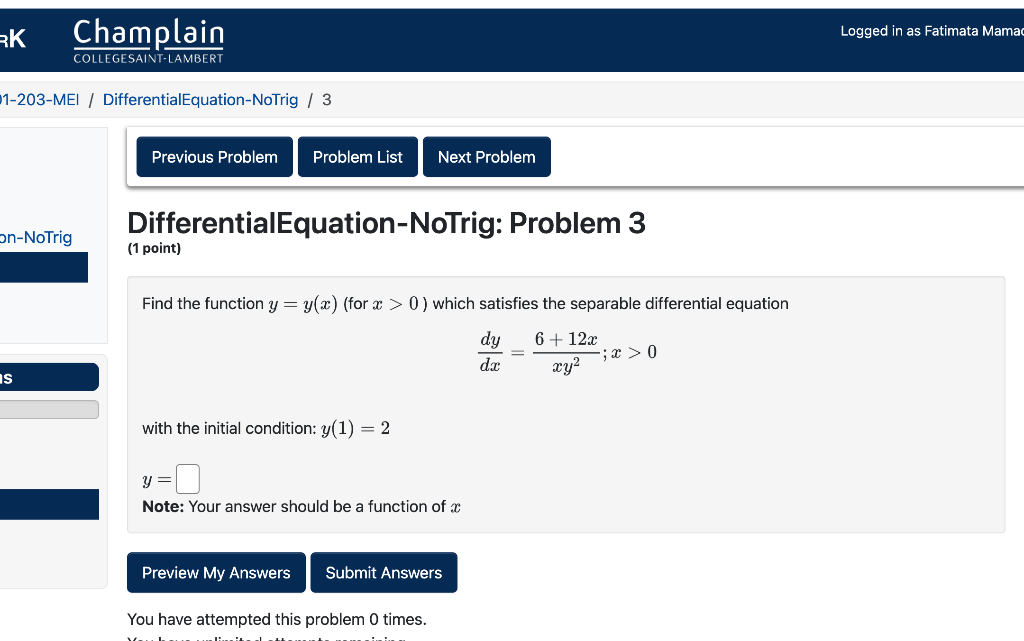Image resolution: width=1024 pixels, height=641 pixels.
Task: Open the Problem List
Action: pos(357,156)
